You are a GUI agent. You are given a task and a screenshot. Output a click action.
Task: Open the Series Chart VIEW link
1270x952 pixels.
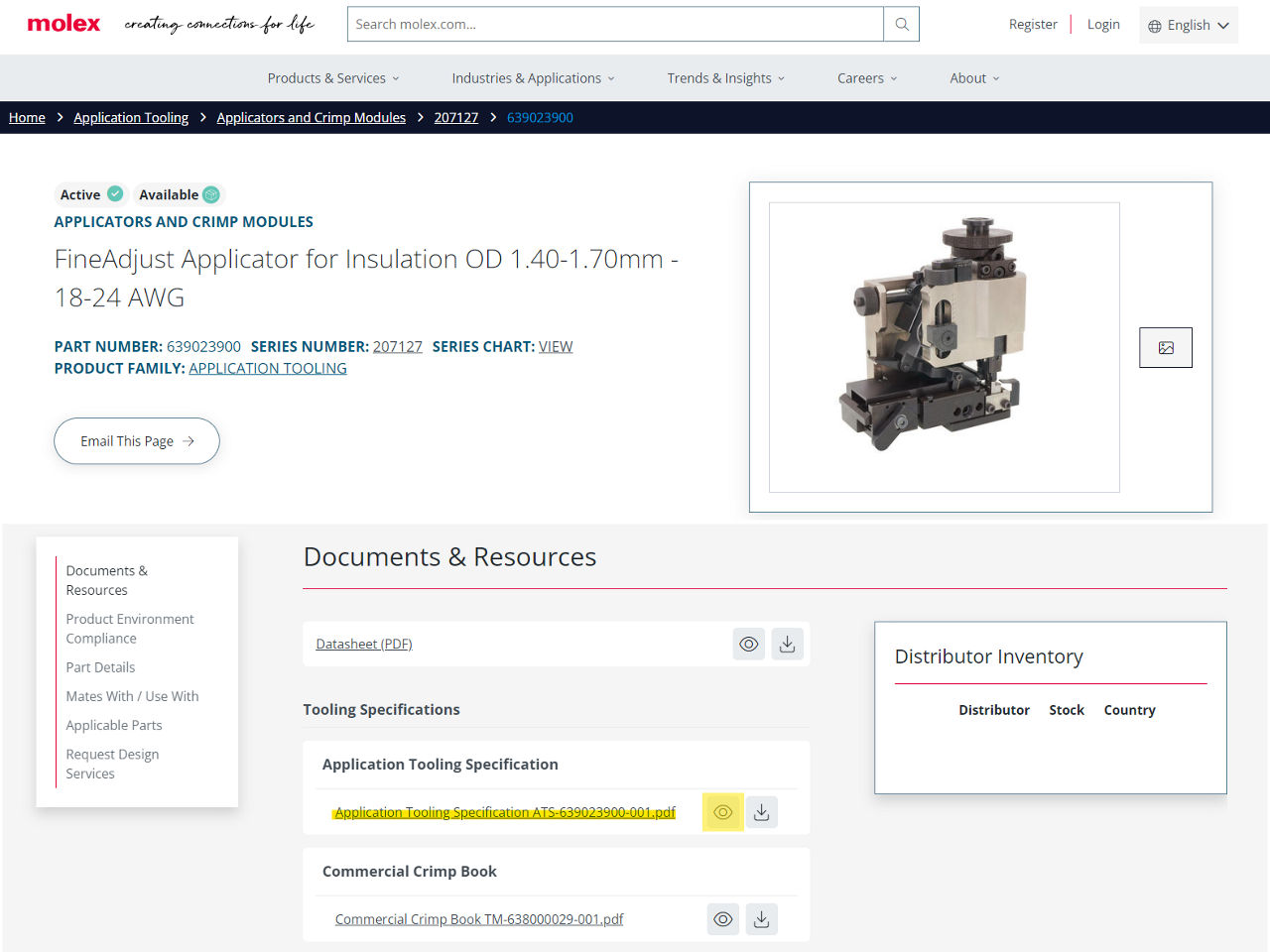[556, 346]
